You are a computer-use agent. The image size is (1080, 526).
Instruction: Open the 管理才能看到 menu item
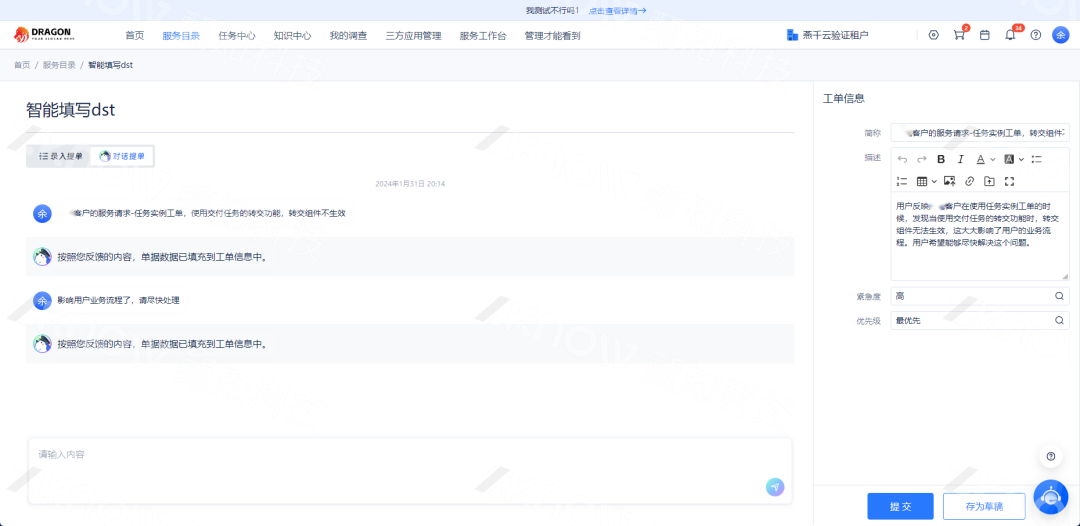click(552, 36)
